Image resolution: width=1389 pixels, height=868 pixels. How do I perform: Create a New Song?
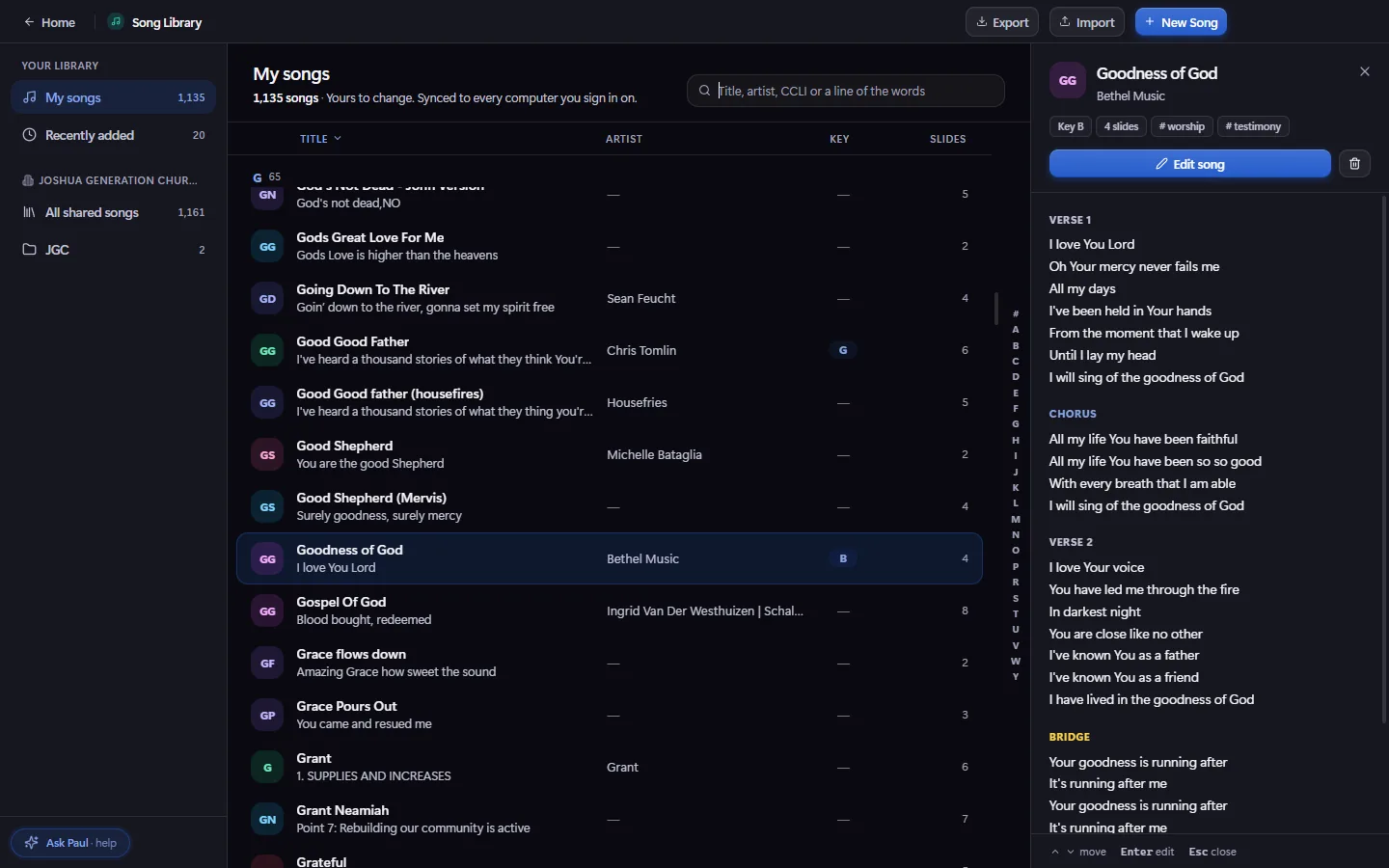click(1181, 22)
